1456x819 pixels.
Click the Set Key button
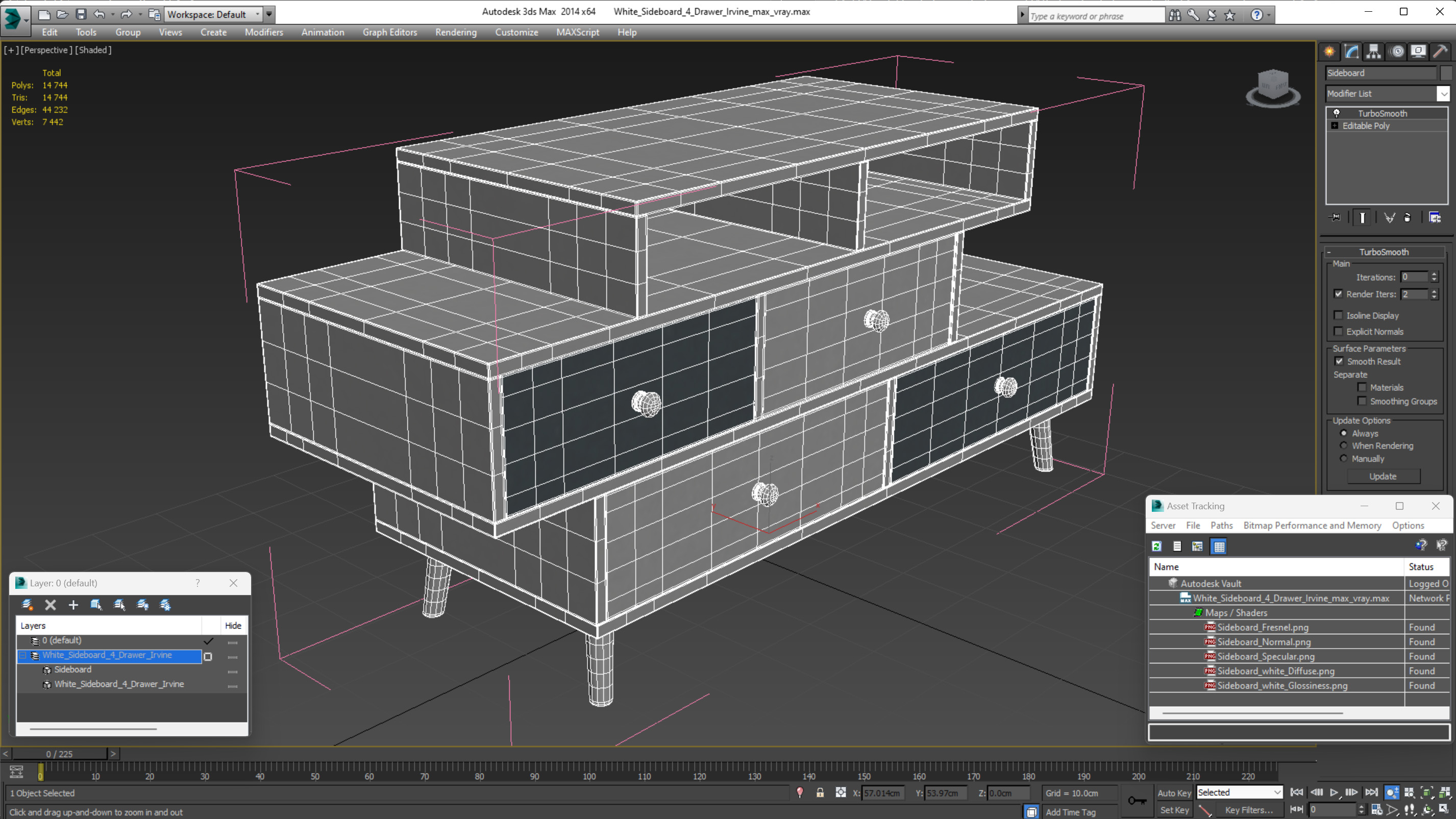click(x=1174, y=810)
